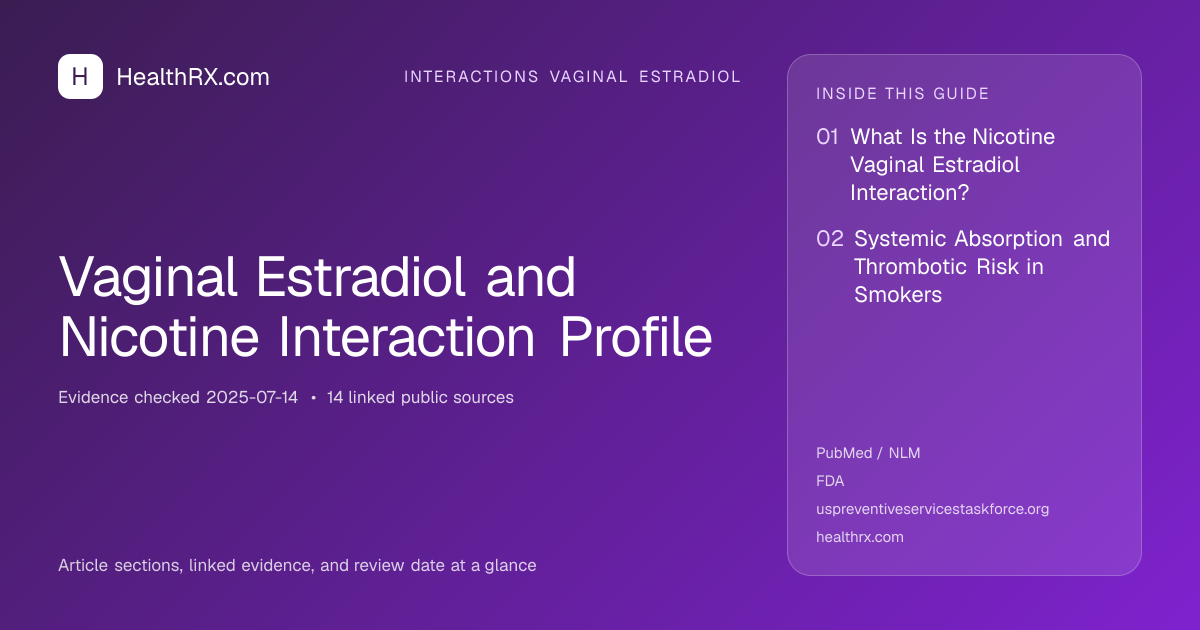
Task: Click the uspreventiveservicestaskforce.org source
Action: pyautogui.click(x=932, y=509)
